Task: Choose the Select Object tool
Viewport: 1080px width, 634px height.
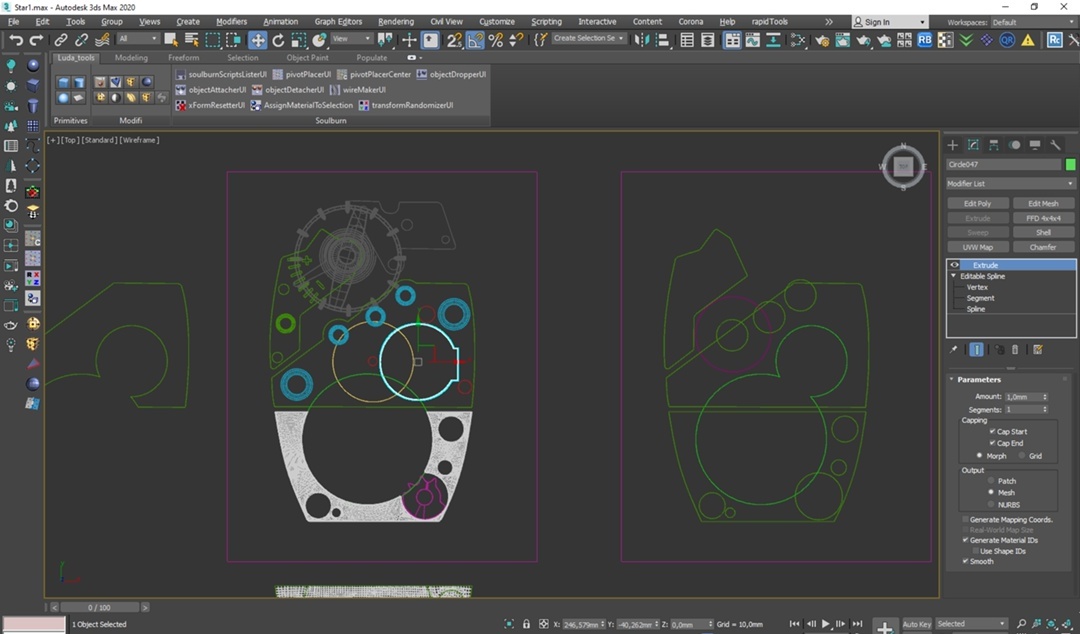Action: tap(171, 40)
